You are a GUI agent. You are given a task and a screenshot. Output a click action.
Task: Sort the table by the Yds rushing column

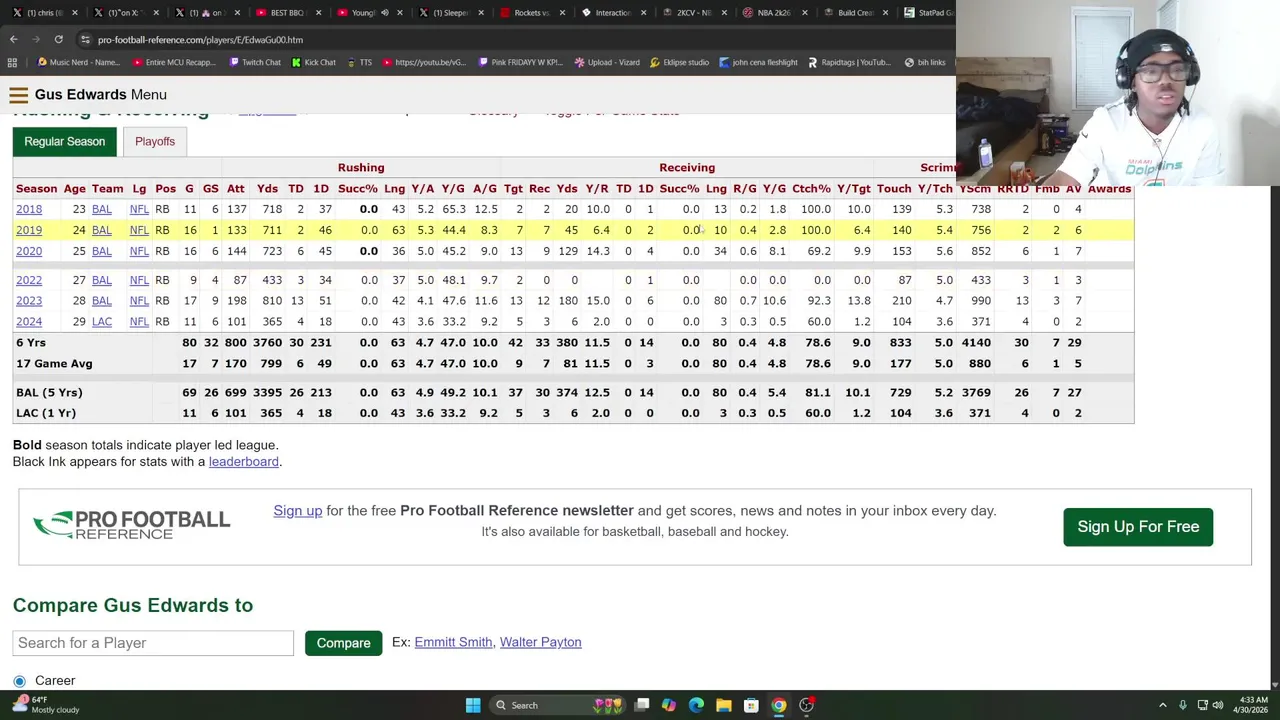pyautogui.click(x=267, y=189)
